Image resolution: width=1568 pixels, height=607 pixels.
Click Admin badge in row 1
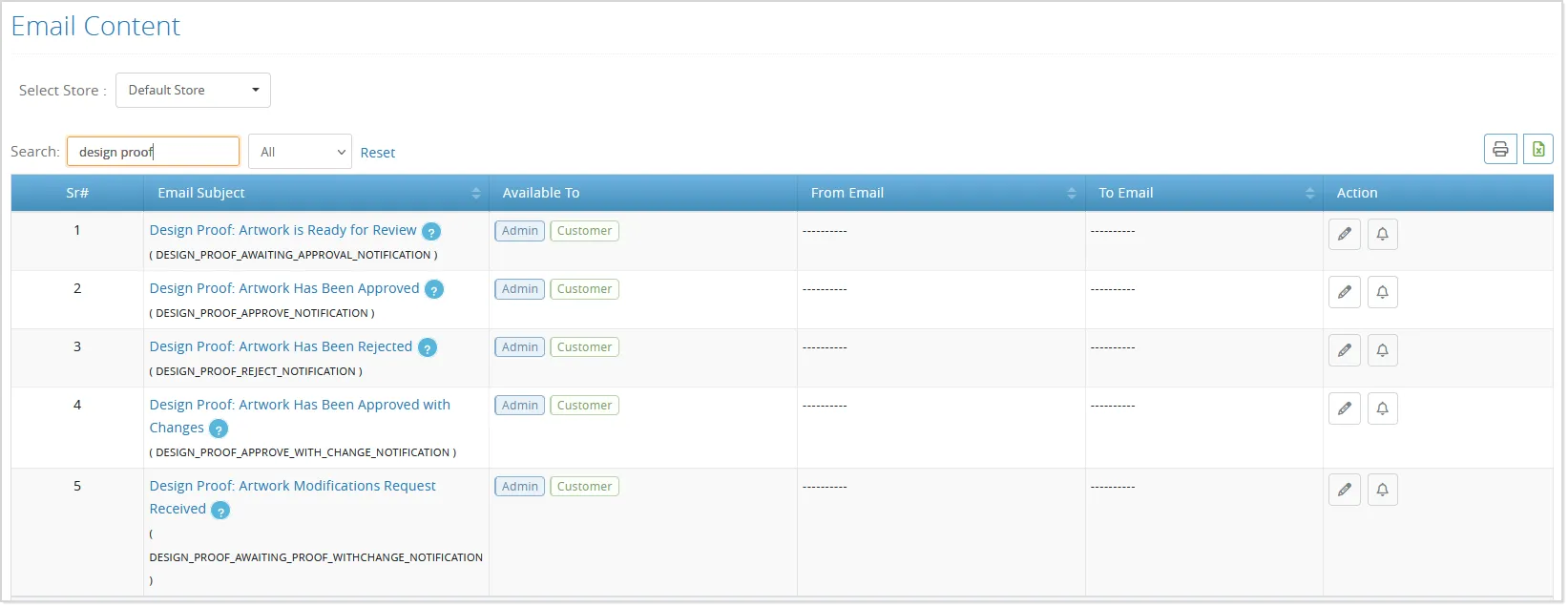520,231
